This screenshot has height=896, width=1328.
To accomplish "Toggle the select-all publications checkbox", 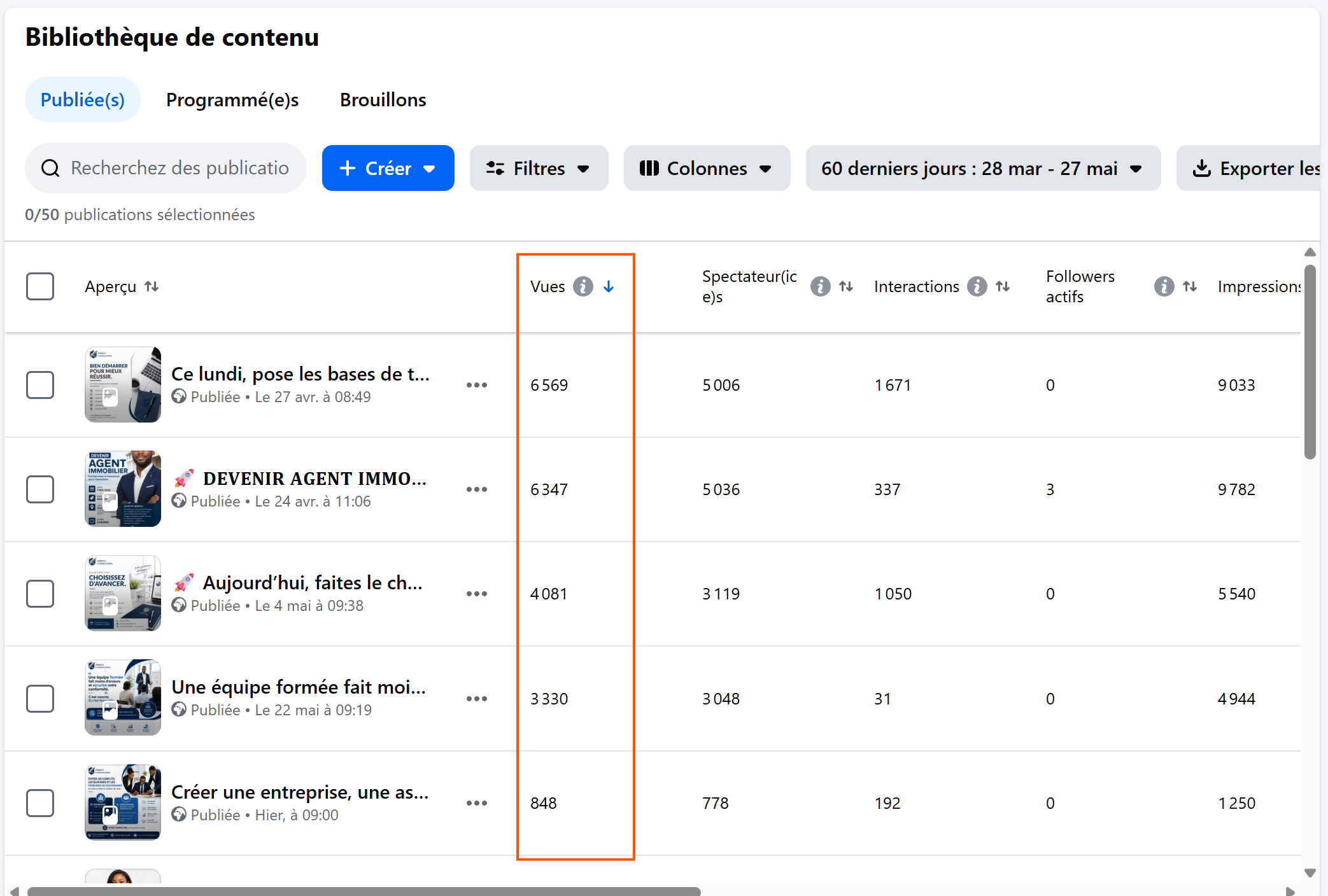I will (40, 286).
